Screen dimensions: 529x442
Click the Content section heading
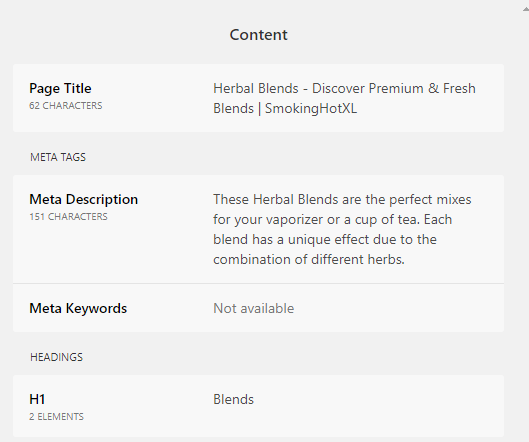pos(258,35)
